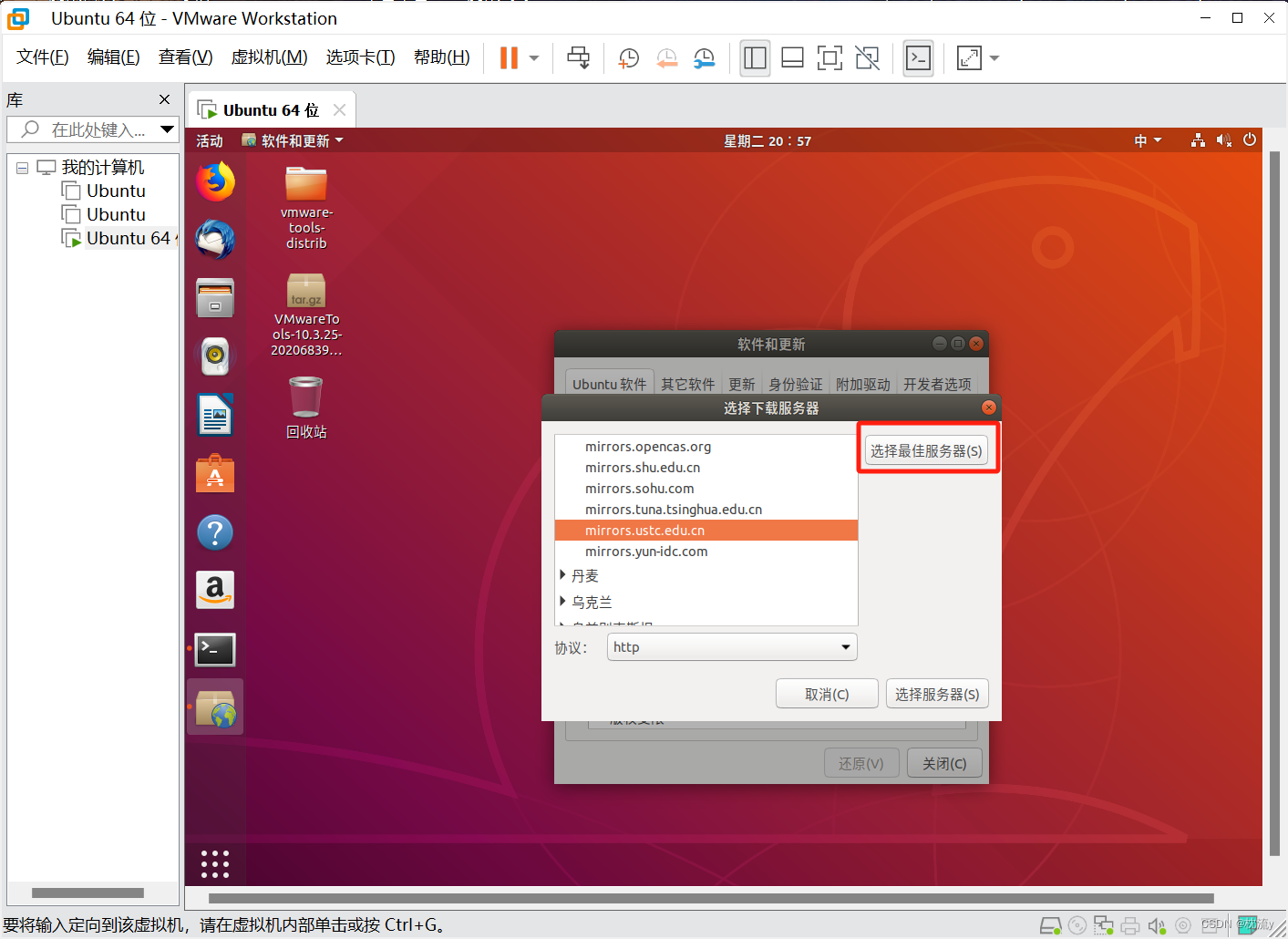Close the library panel with its X

164,99
